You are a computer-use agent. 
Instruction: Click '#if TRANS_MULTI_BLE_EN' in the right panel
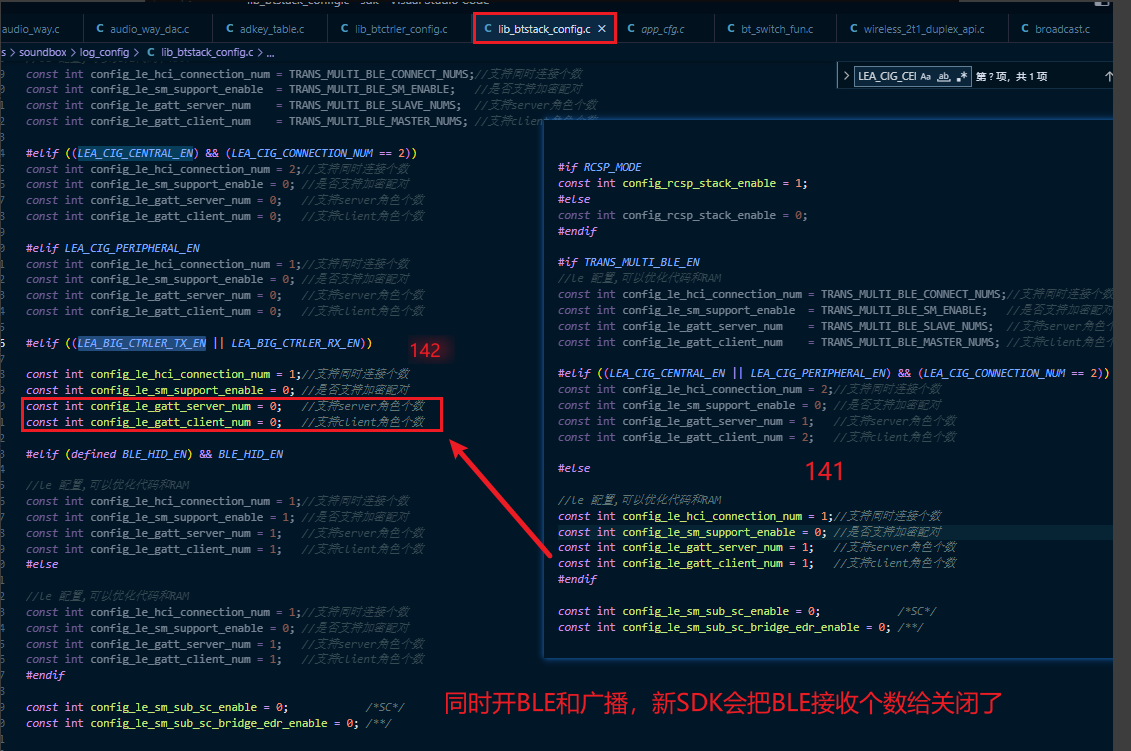pos(628,263)
